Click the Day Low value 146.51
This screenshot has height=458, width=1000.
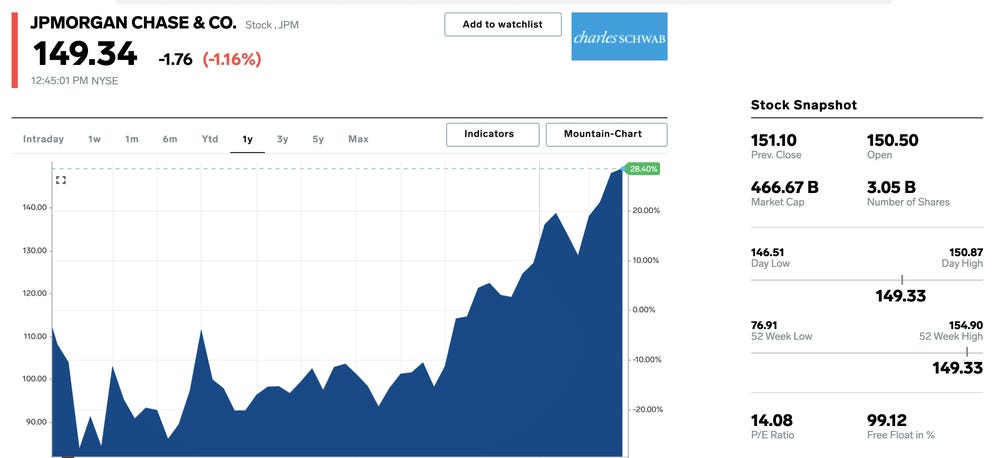(x=767, y=253)
